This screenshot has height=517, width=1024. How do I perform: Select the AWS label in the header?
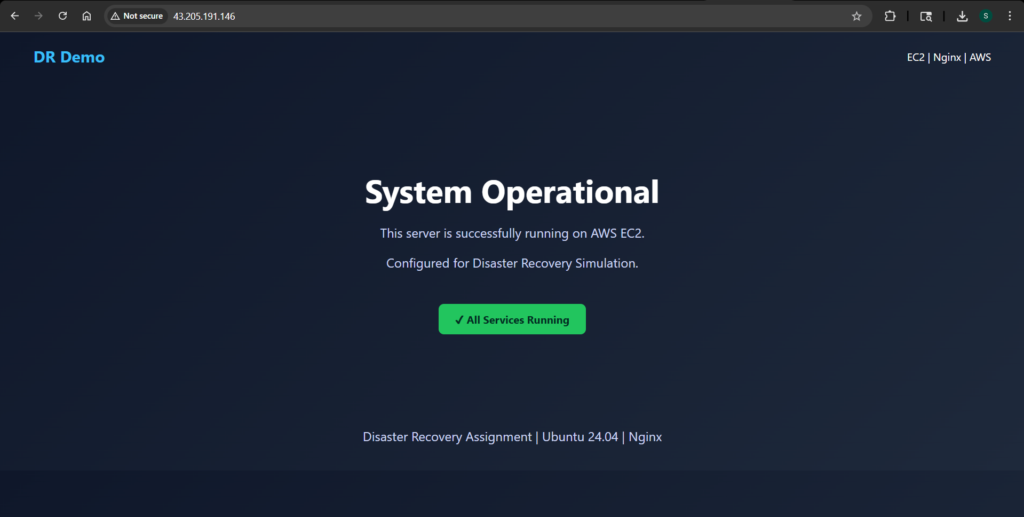pos(979,57)
